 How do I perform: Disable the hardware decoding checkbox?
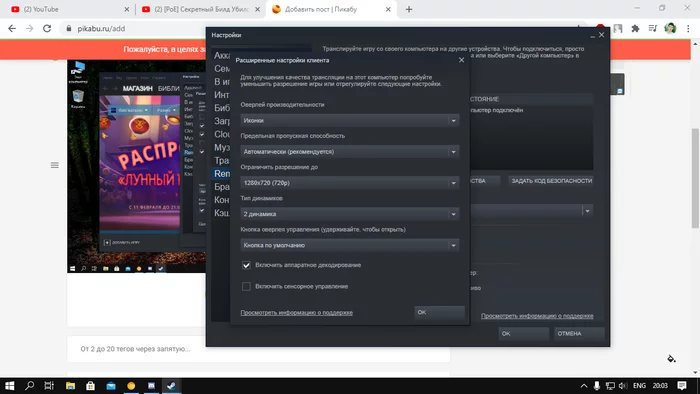point(246,265)
